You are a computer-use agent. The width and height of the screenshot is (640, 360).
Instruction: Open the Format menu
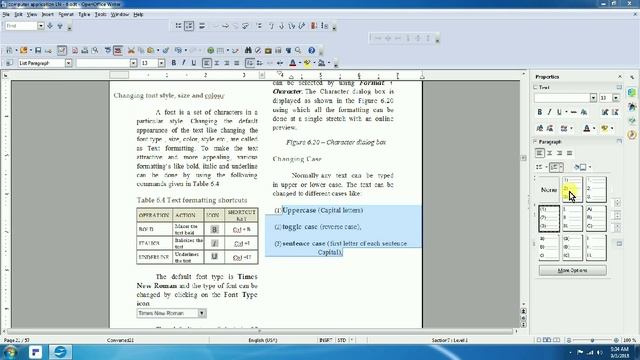coord(66,14)
